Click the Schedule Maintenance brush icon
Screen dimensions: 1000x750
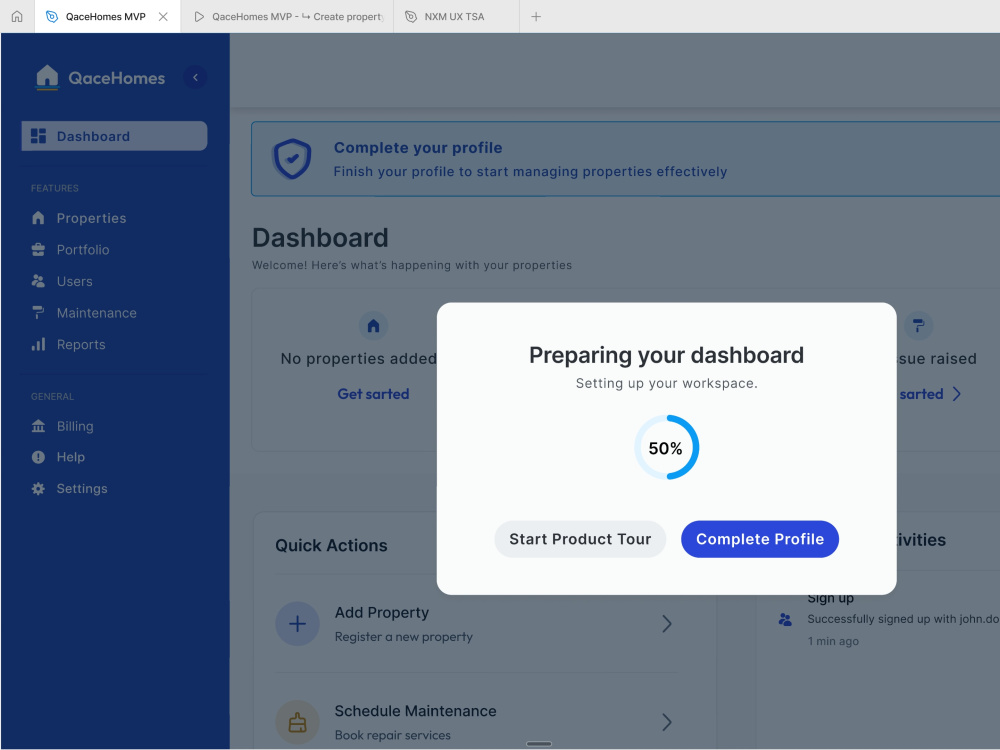[297, 723]
